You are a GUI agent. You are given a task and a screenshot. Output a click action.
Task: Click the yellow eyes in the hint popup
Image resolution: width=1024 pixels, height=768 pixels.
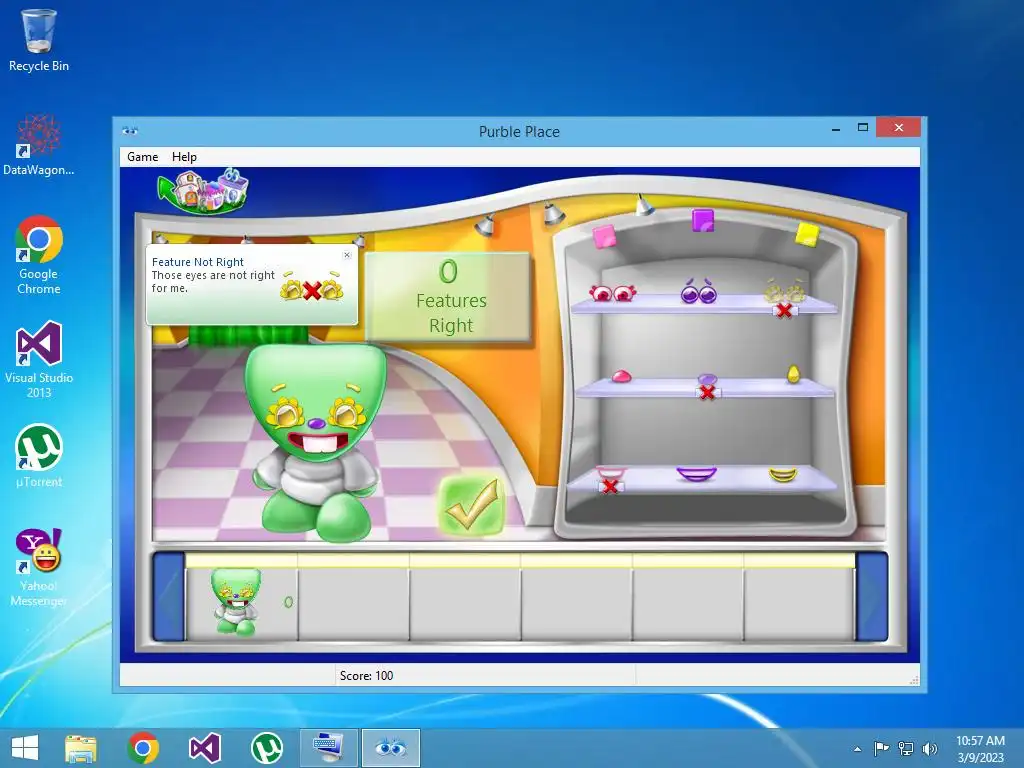[312, 287]
